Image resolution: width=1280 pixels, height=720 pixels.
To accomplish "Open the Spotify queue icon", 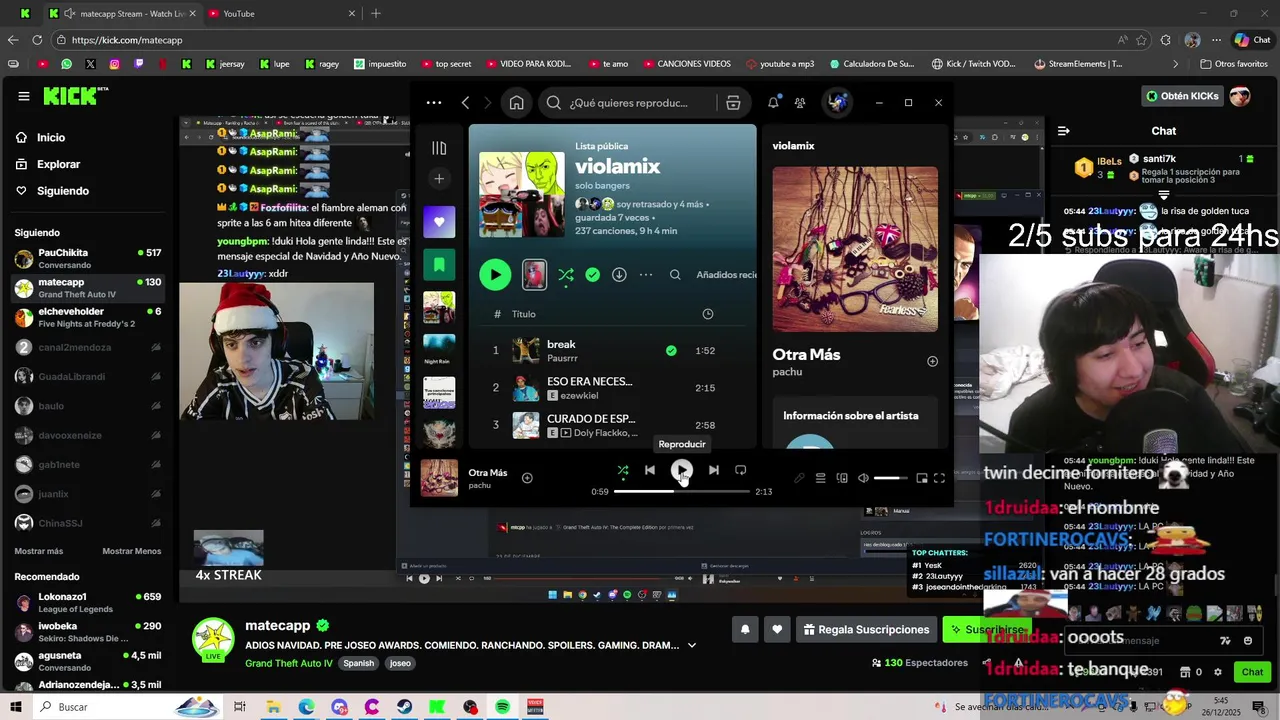I will (x=820, y=479).
